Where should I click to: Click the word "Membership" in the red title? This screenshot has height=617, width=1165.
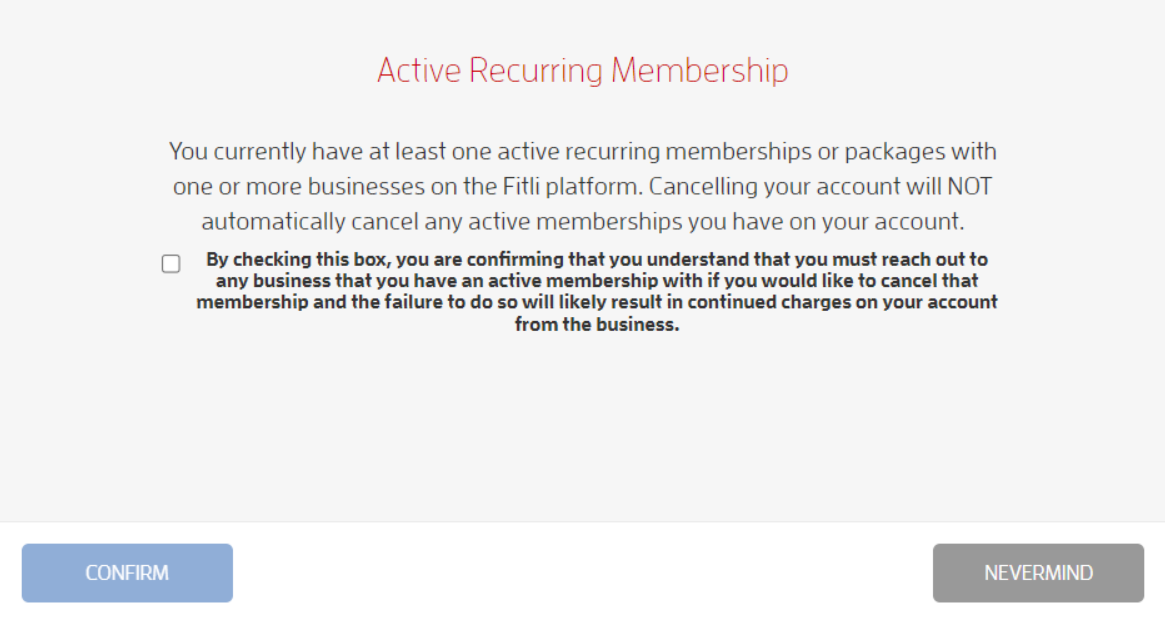(x=699, y=71)
